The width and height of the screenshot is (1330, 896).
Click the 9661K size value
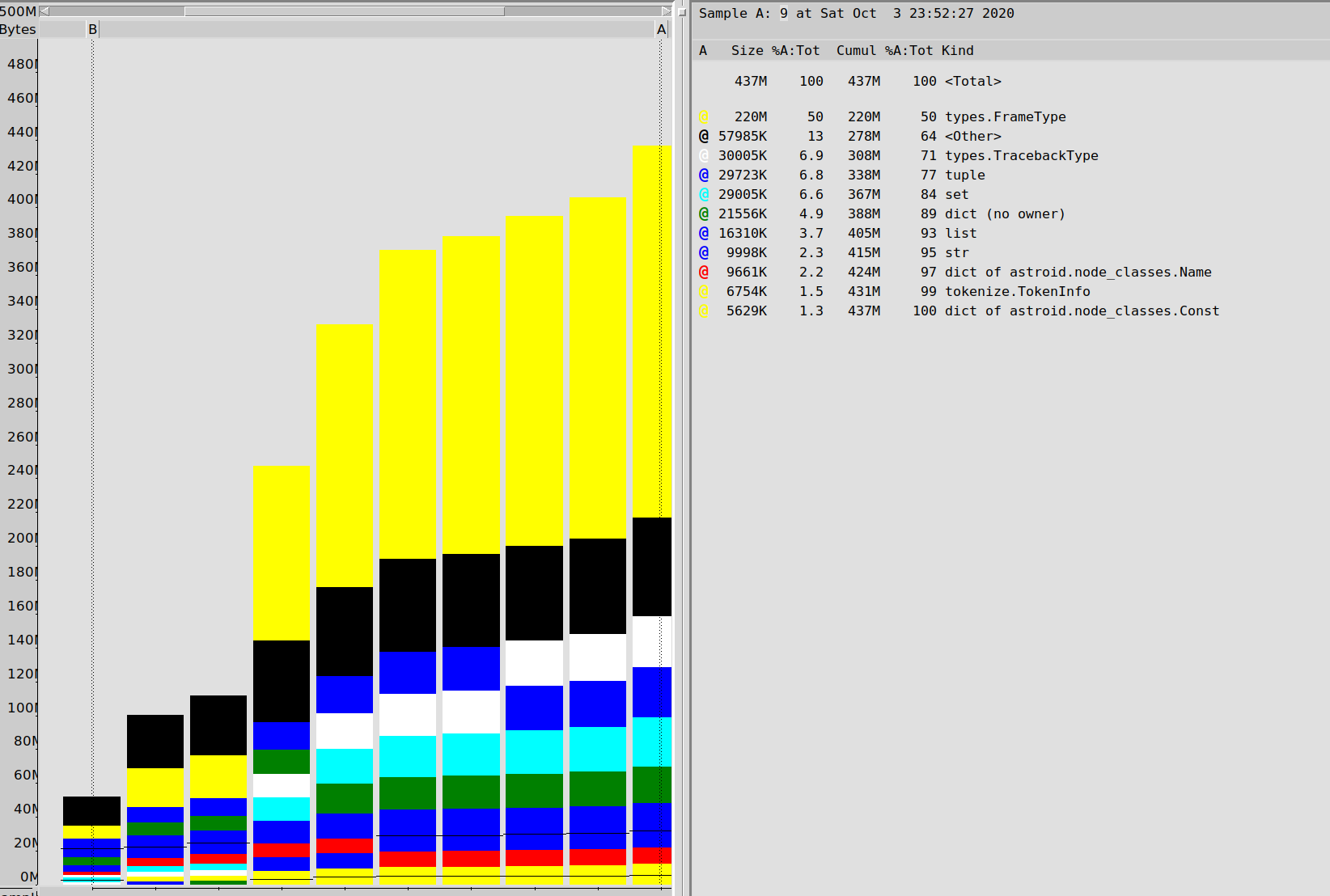[x=747, y=273]
